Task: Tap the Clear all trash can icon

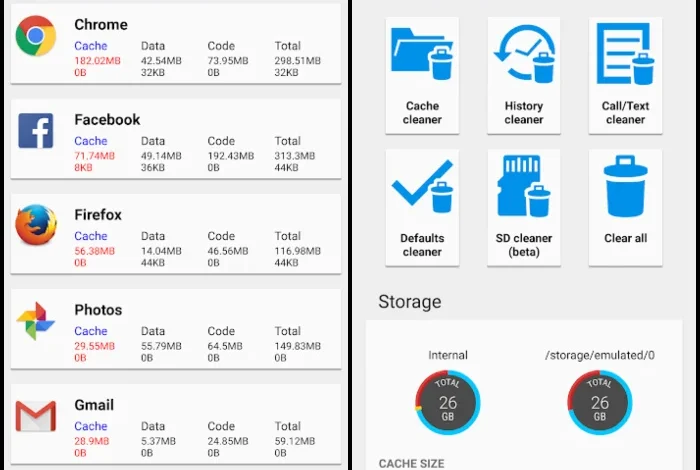Action: 625,186
